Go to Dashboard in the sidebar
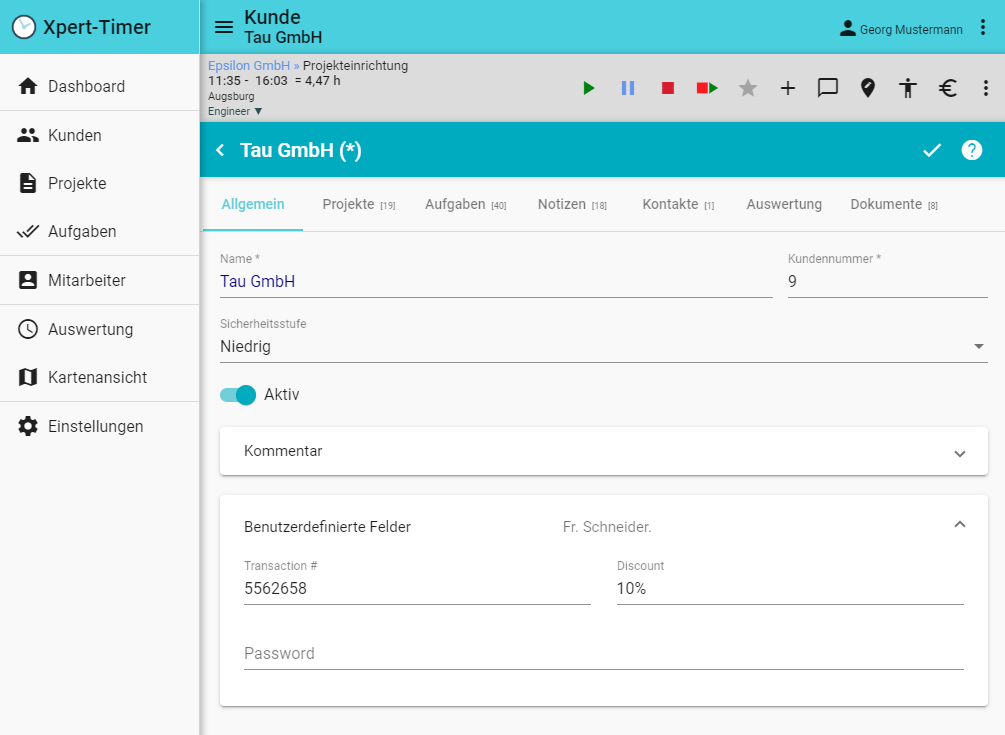 tap(86, 86)
